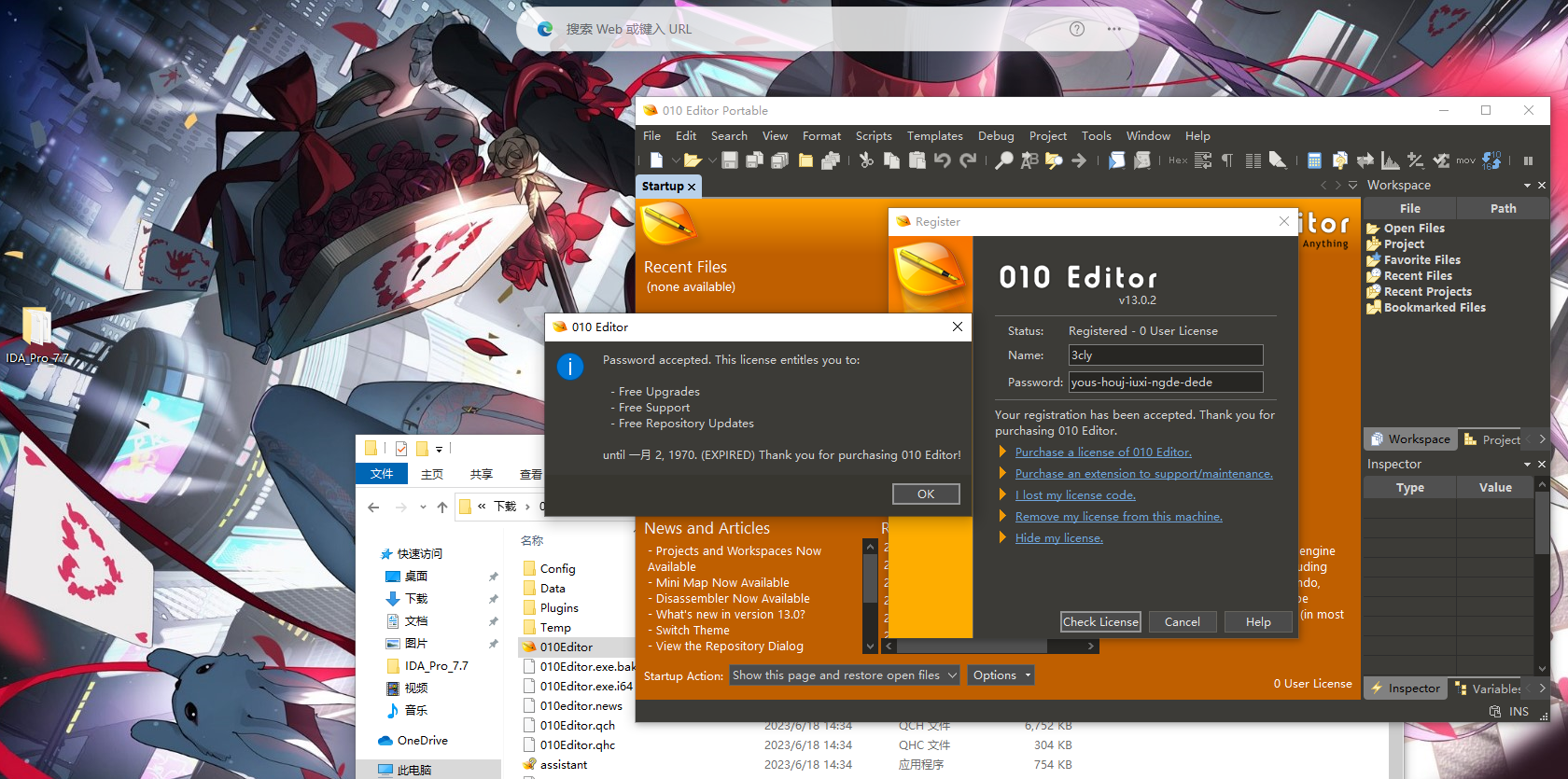
Task: Click the Cut scissors toolbar icon
Action: pos(866,160)
